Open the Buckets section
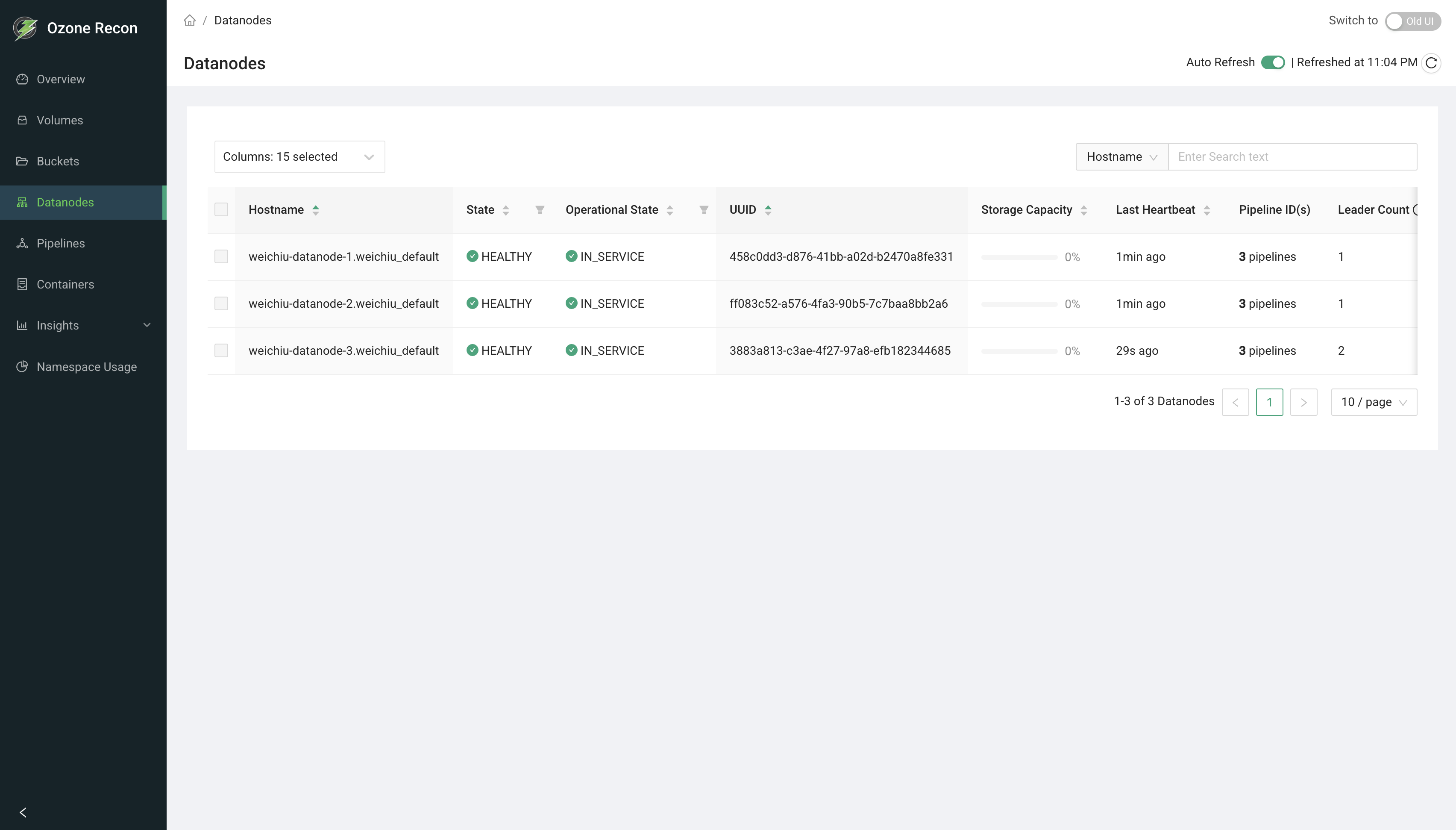Image resolution: width=1456 pixels, height=830 pixels. point(58,161)
